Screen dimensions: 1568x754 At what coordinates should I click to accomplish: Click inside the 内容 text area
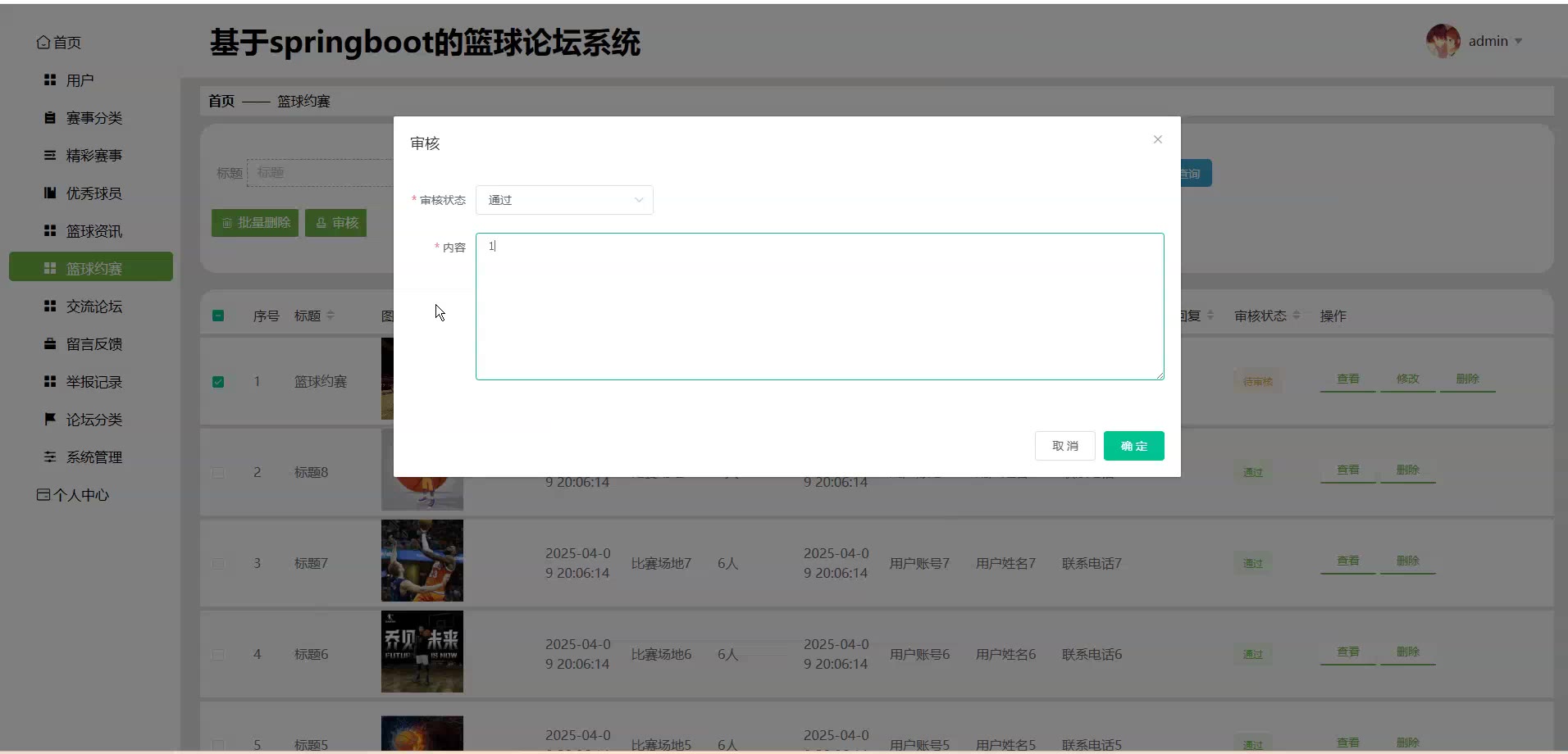click(x=820, y=307)
